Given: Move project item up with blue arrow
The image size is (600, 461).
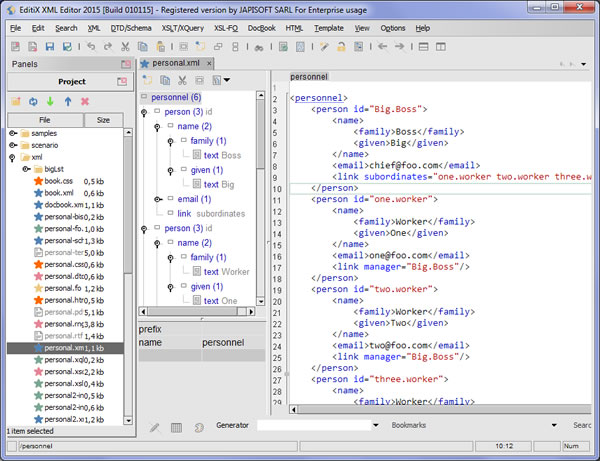Looking at the screenshot, I should [68, 101].
